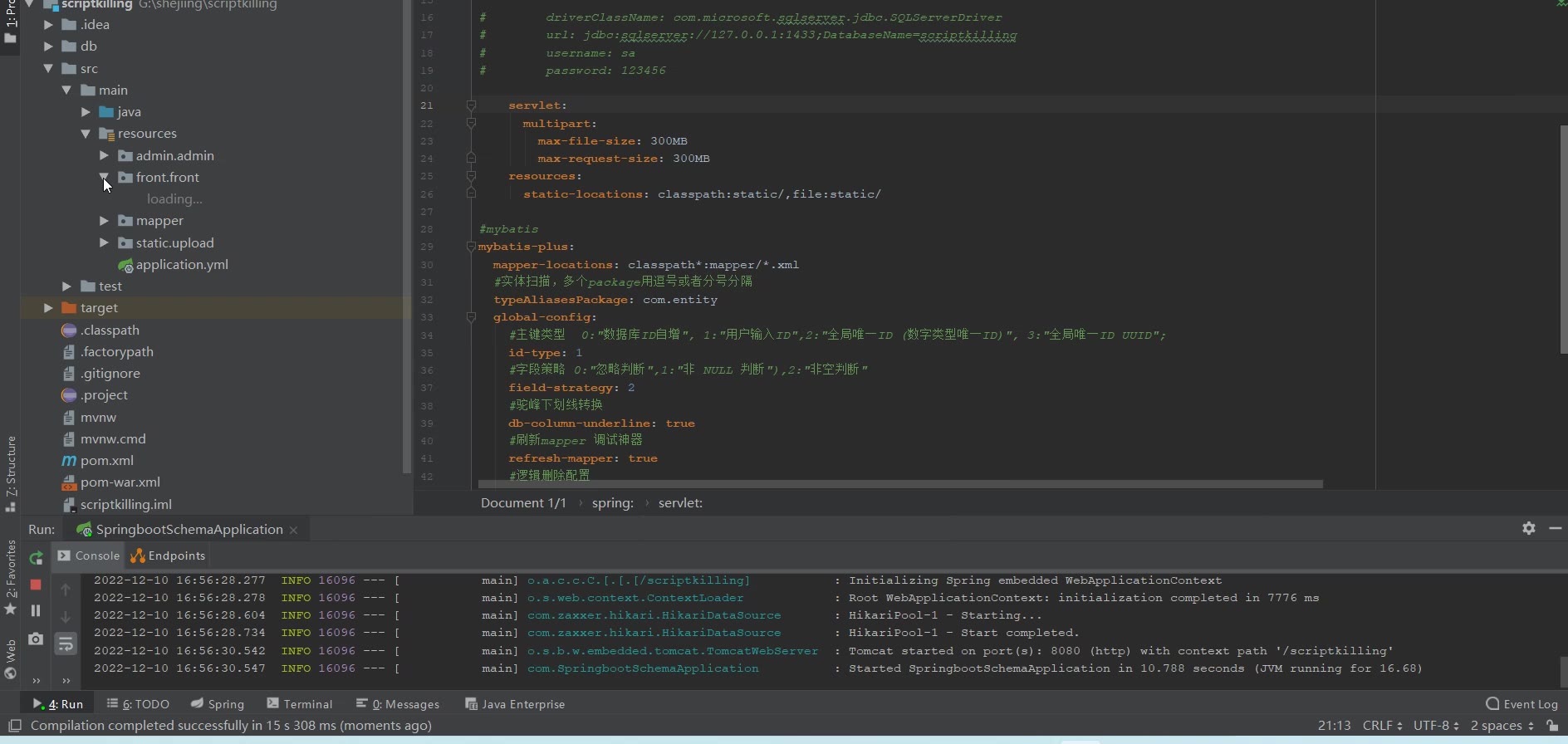Click the tool windows quick-access icon in status bar
The height and width of the screenshot is (744, 1568).
click(x=14, y=726)
